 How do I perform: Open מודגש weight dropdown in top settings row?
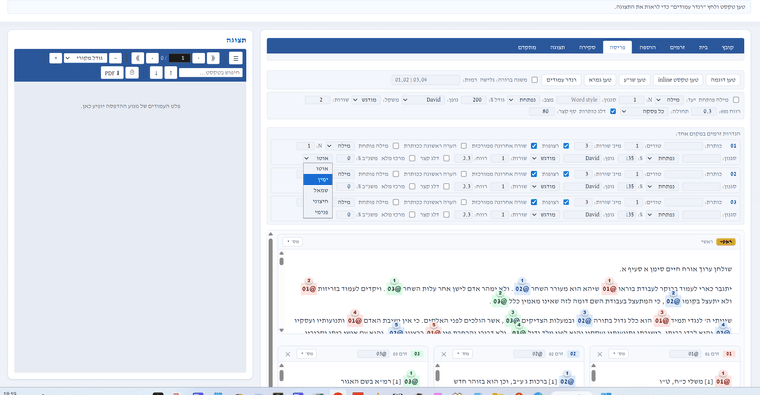[366, 100]
